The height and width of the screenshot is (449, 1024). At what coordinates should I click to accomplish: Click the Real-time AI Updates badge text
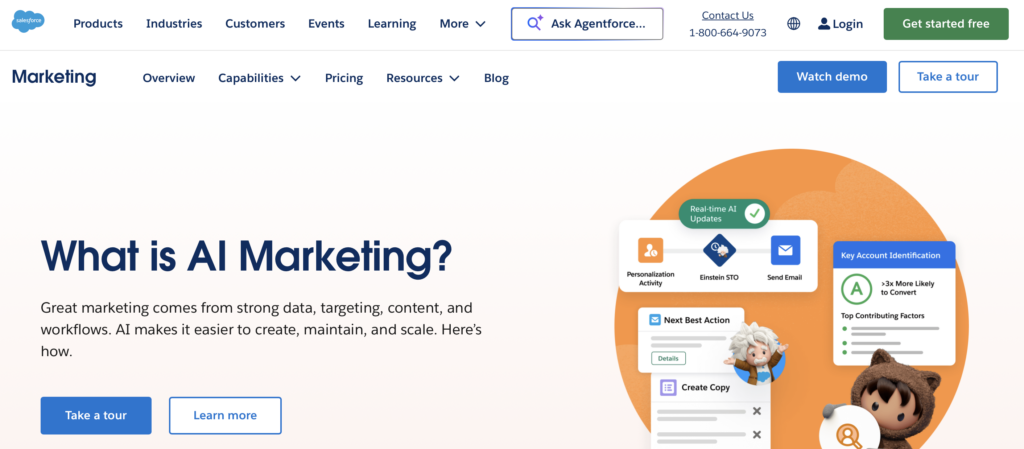pos(713,213)
